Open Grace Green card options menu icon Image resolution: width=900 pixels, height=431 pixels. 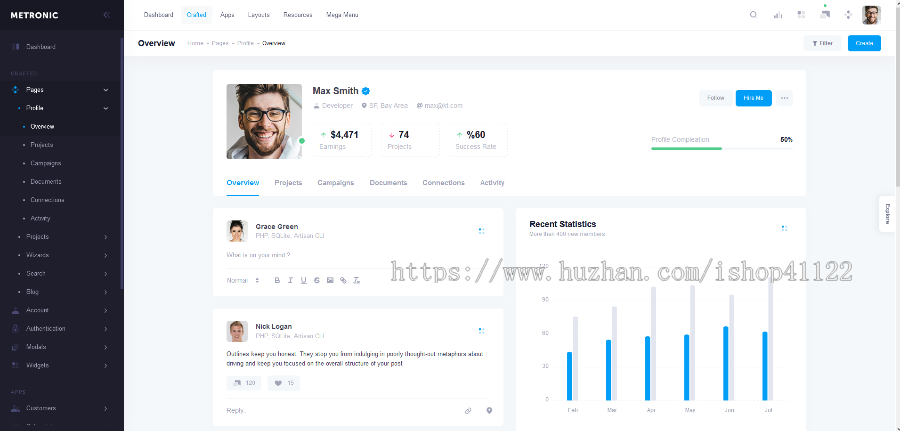point(482,231)
